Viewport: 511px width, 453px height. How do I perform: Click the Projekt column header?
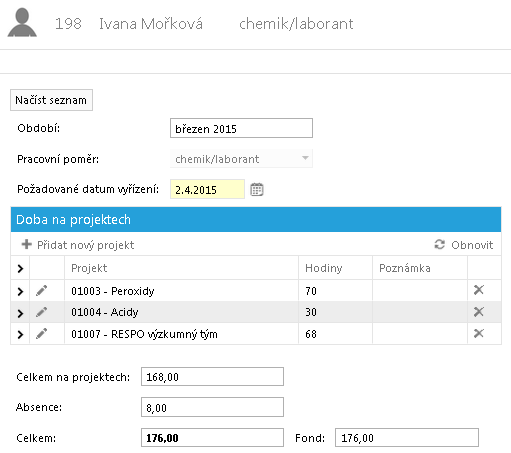point(89,268)
